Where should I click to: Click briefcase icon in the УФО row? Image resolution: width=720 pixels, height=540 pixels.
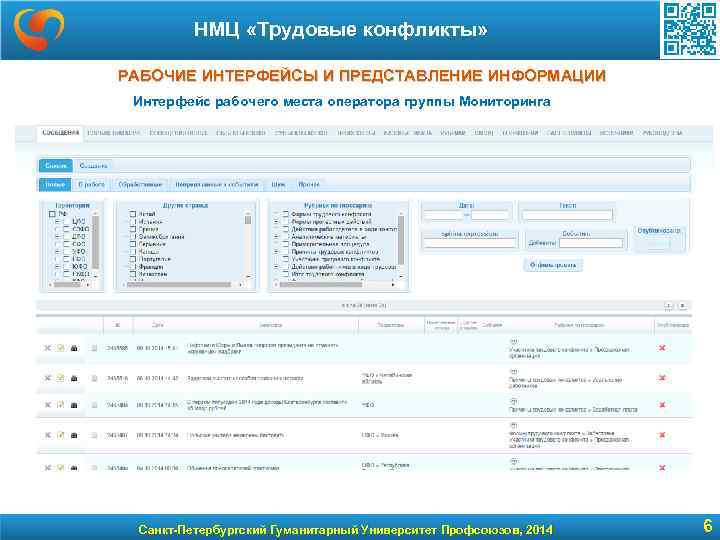coord(74,405)
